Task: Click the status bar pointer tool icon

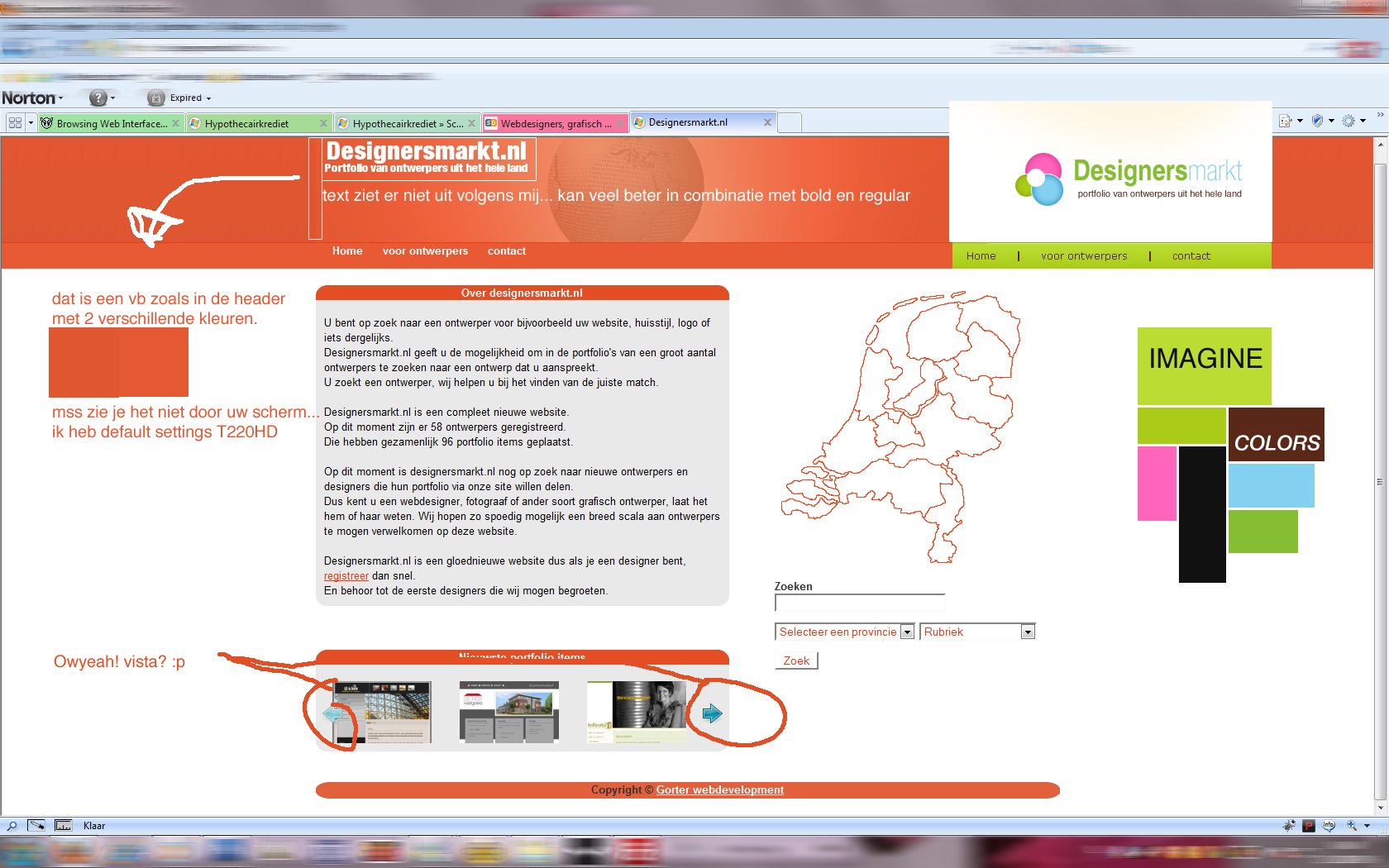Action: [36, 826]
